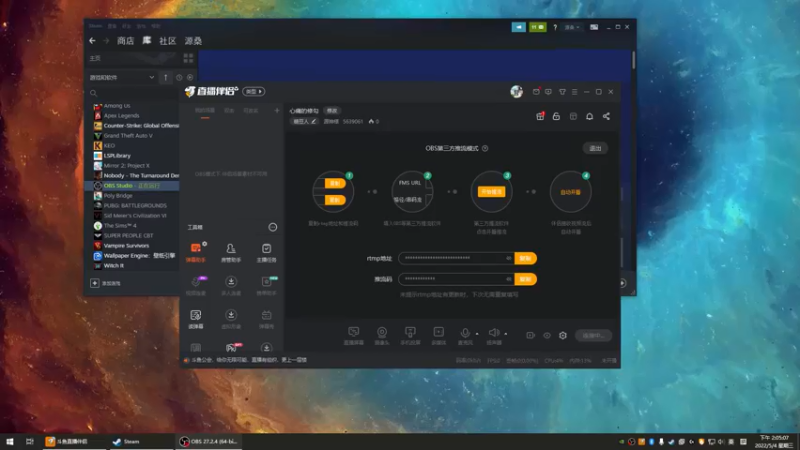Image resolution: width=800 pixels, height=450 pixels.
Task: Expand the microphone options arrow
Action: tap(477, 334)
